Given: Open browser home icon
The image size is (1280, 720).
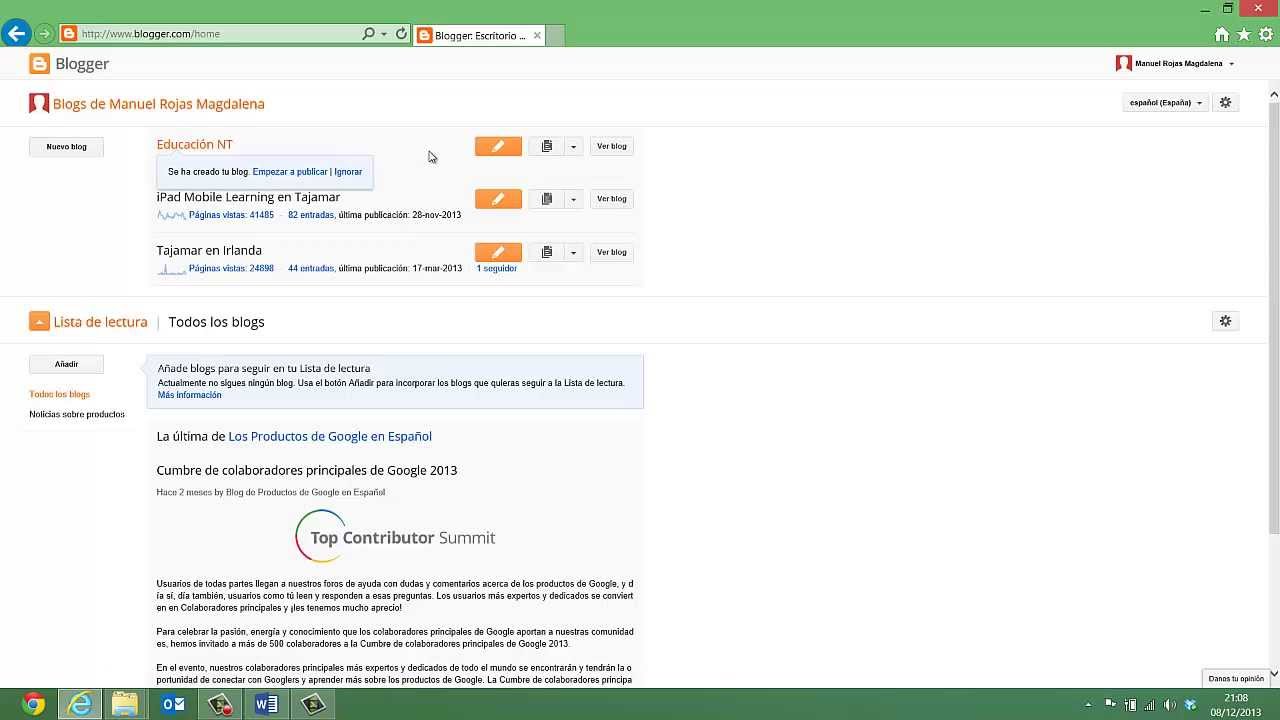Looking at the screenshot, I should [1221, 35].
